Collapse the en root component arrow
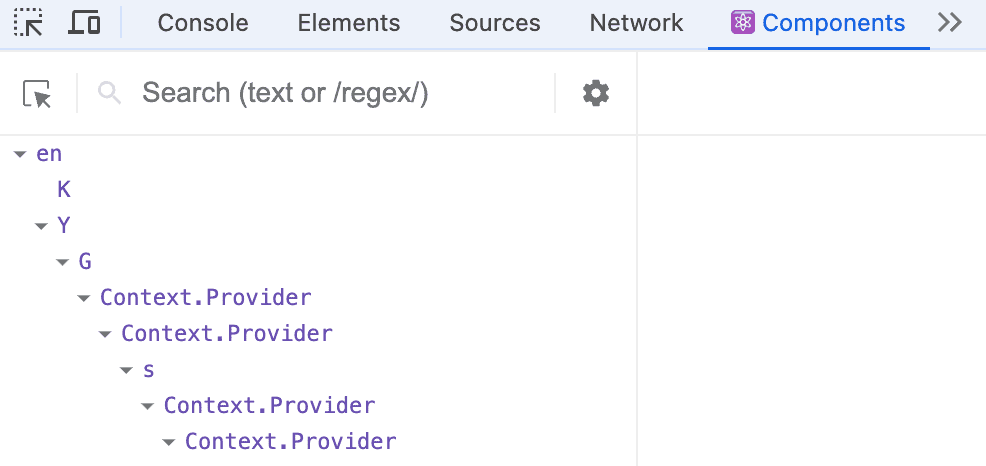986x466 pixels. [20, 154]
